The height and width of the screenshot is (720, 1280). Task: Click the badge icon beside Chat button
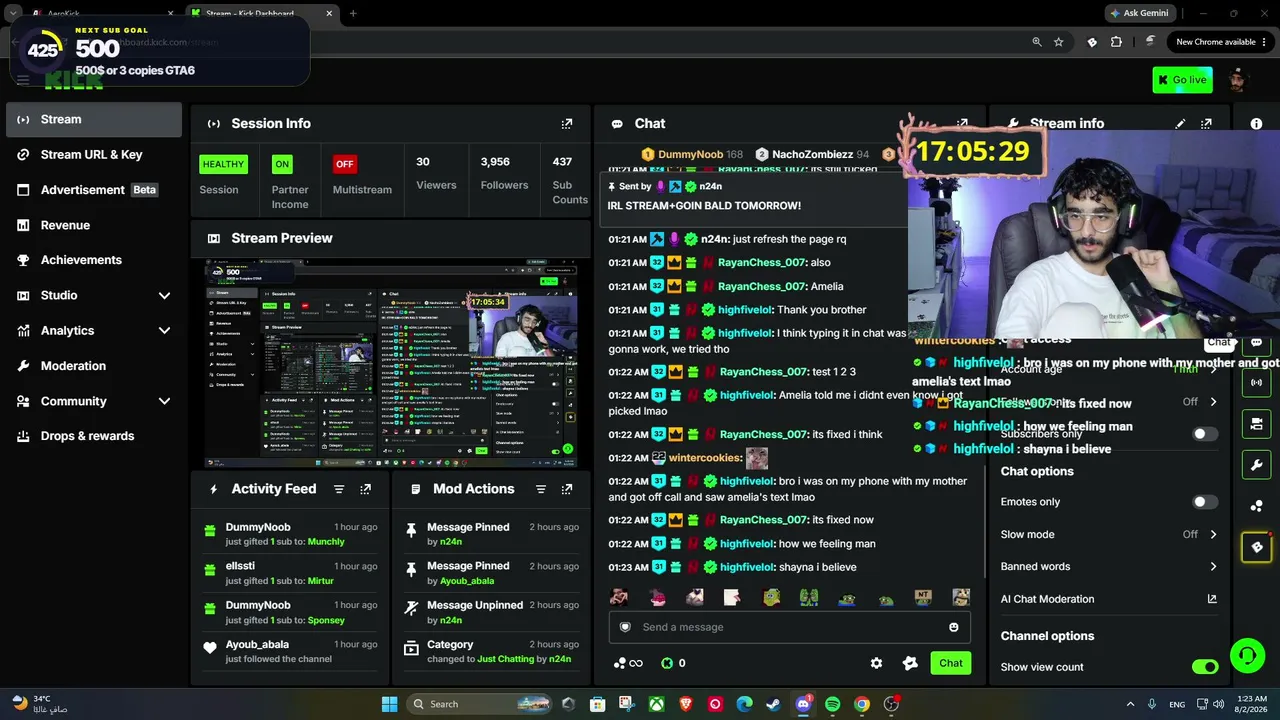tap(910, 663)
